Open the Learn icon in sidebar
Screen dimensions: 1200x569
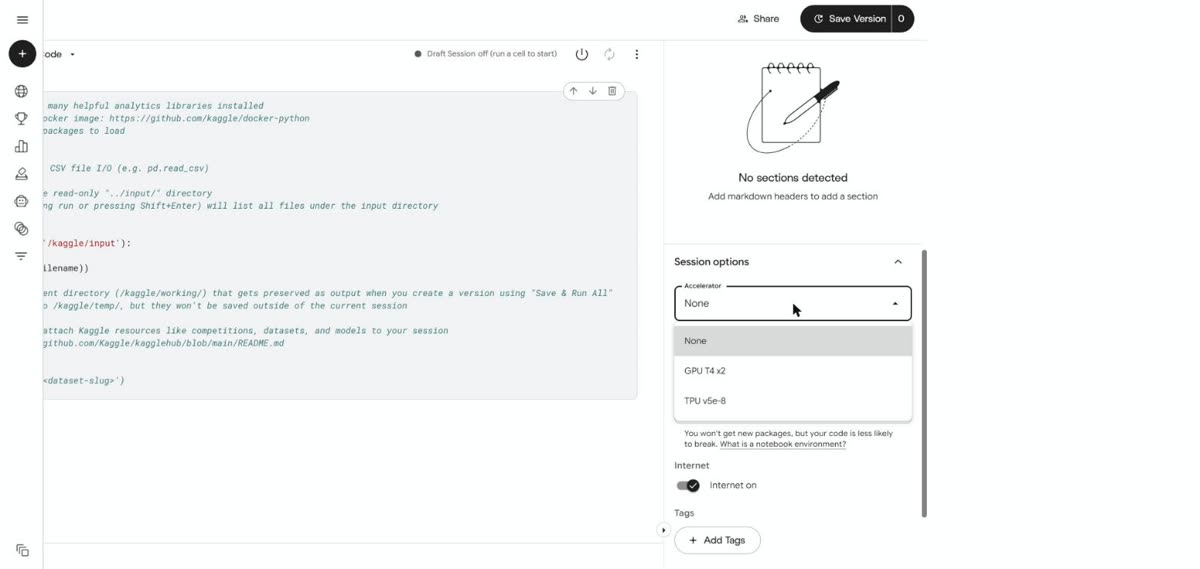pos(21,256)
